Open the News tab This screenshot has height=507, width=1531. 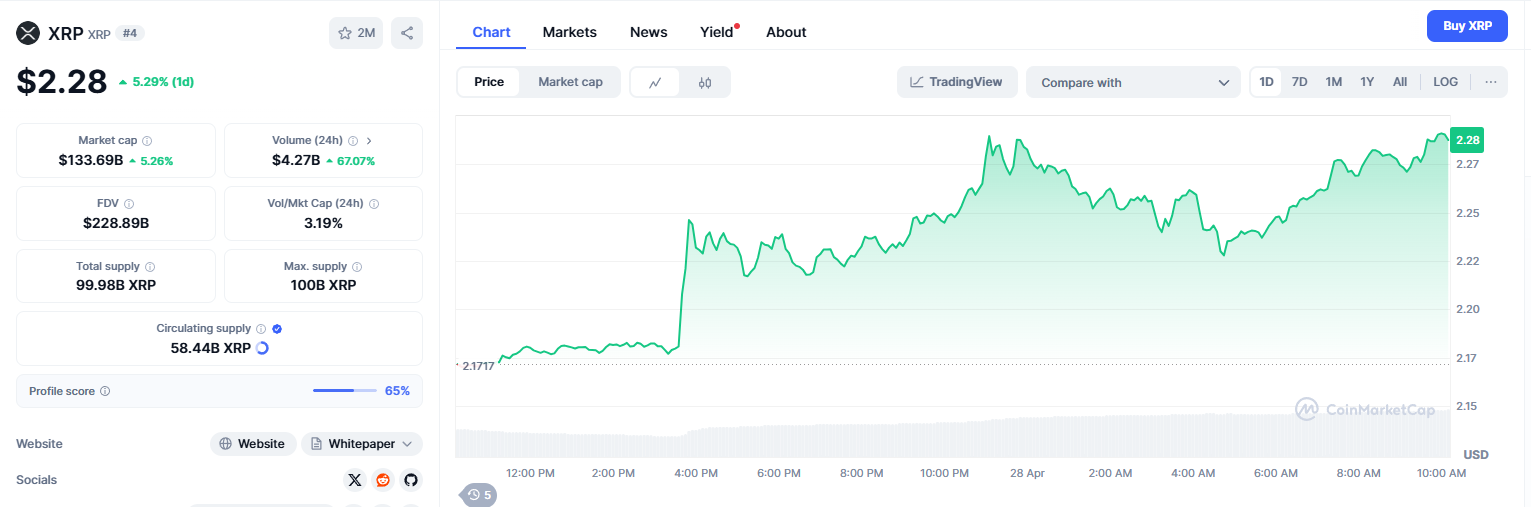[648, 32]
